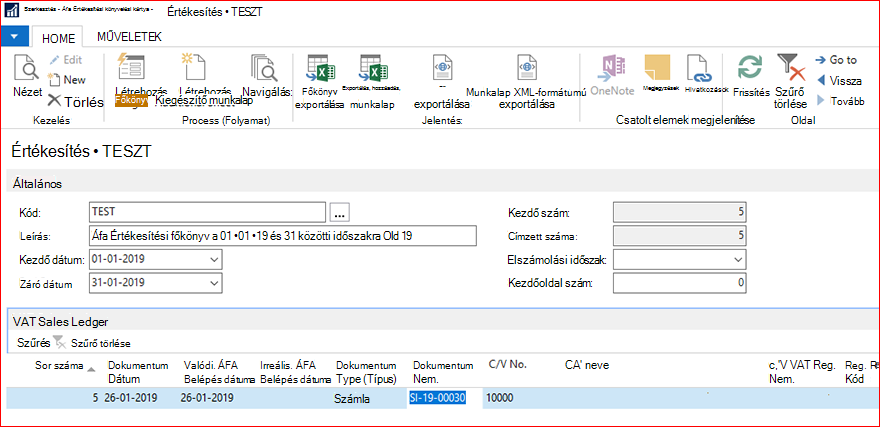Click CA' neve column header
The image size is (880, 427).
(x=587, y=365)
